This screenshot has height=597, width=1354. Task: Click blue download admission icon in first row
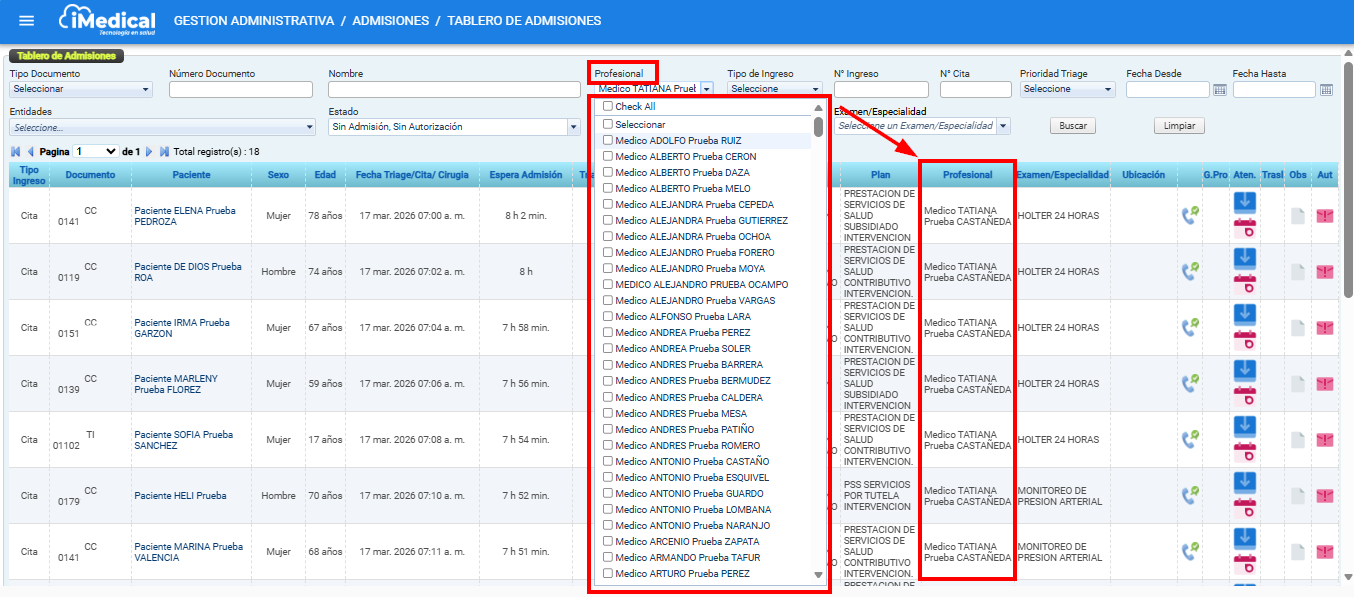(x=1245, y=201)
